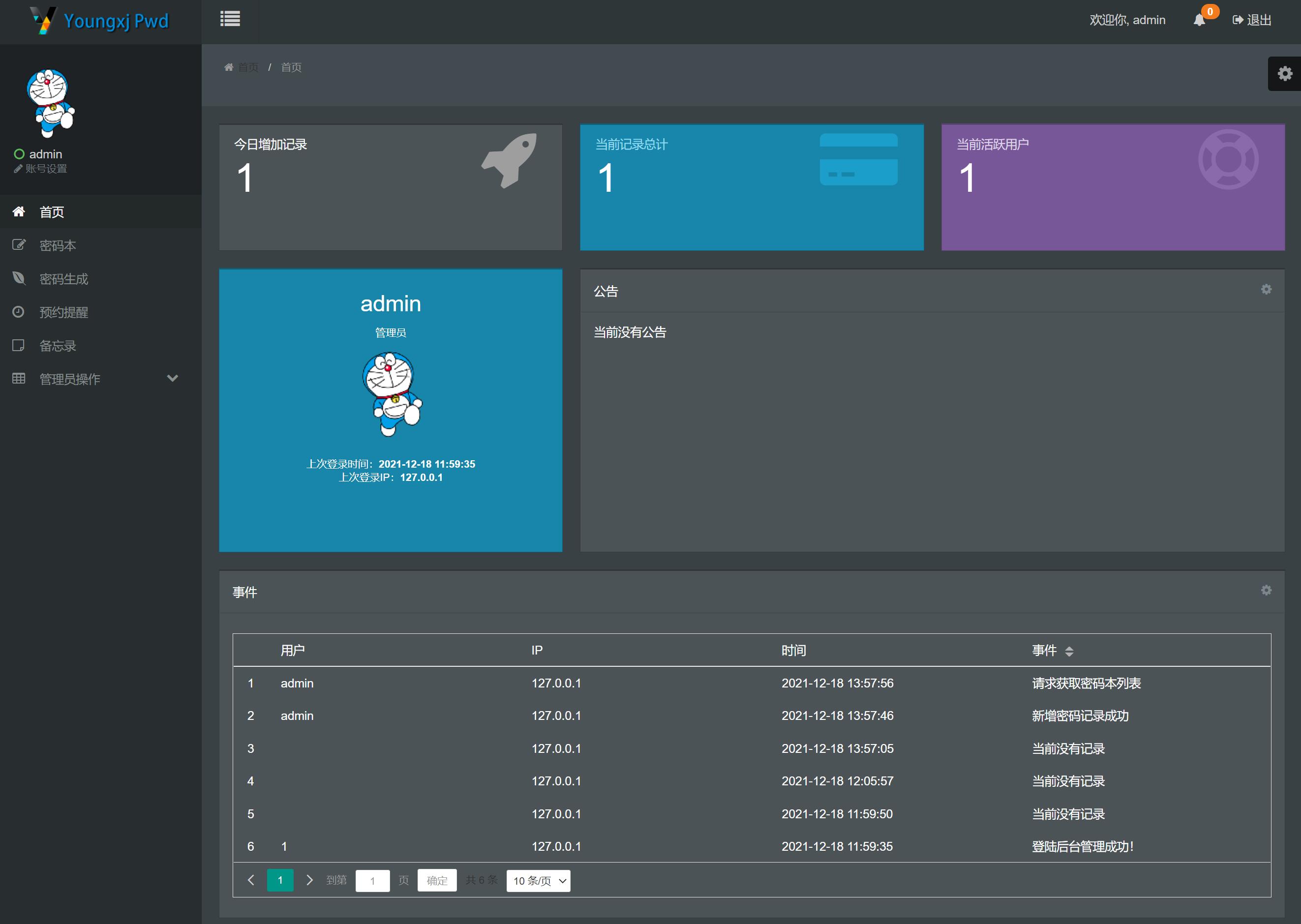Sort table by 事件 column arrows
This screenshot has height=924, width=1301.
click(1069, 651)
